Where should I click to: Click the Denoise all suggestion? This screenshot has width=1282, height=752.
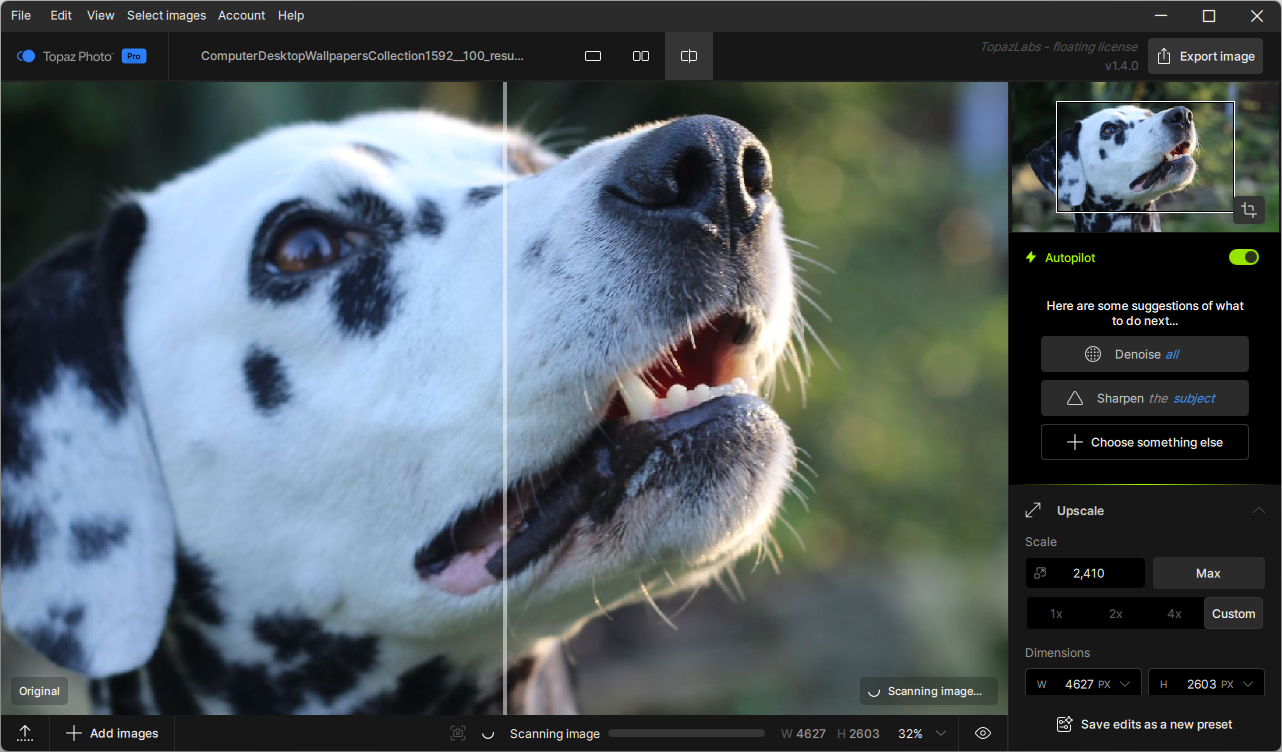pyautogui.click(x=1144, y=354)
